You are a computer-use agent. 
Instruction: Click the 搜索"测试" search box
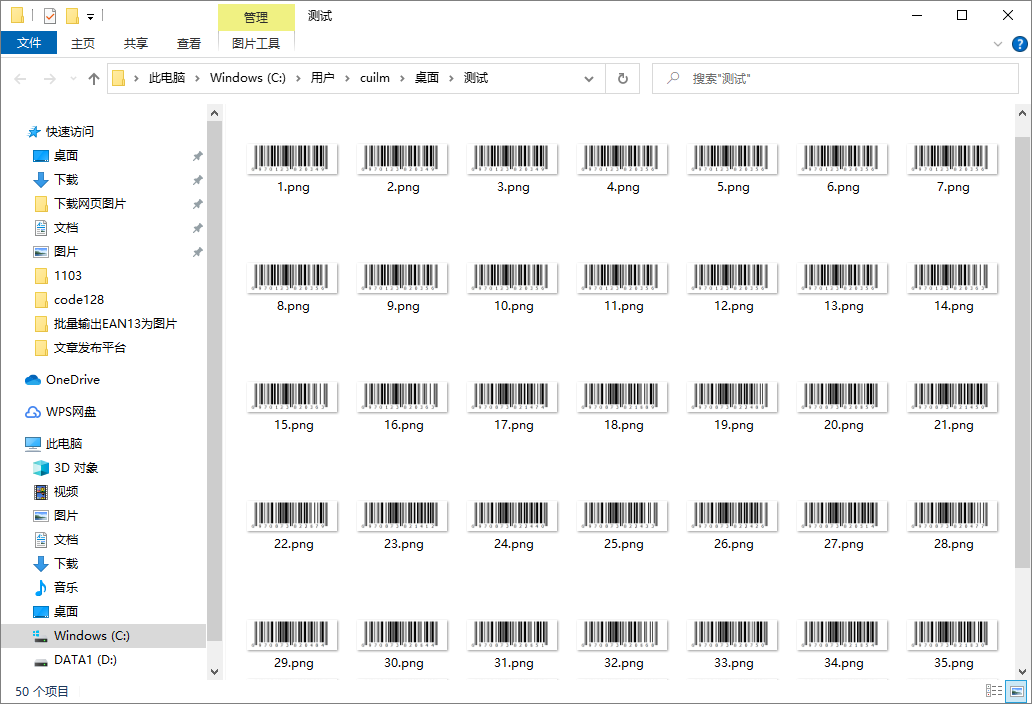(835, 79)
